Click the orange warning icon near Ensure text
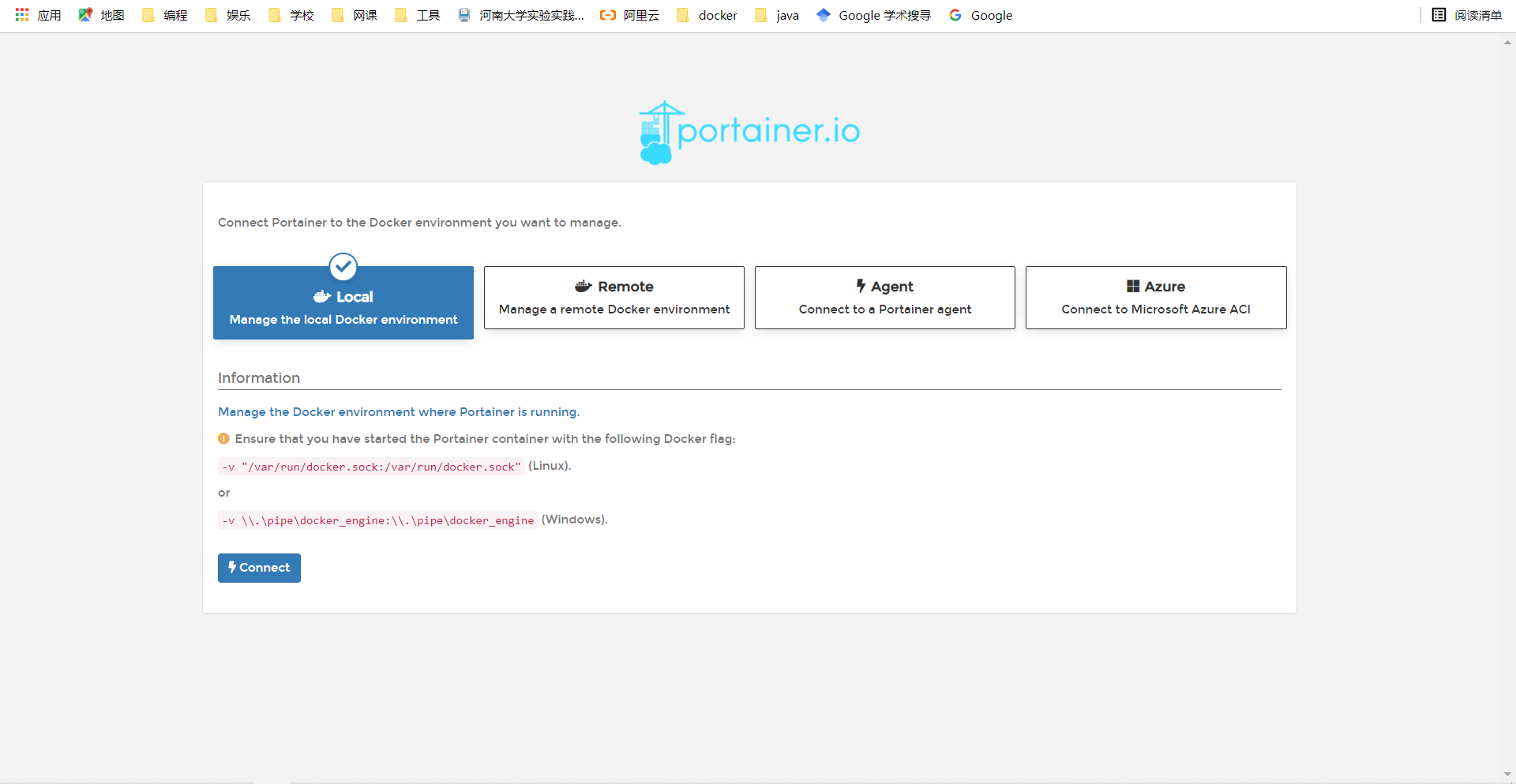 (x=223, y=438)
